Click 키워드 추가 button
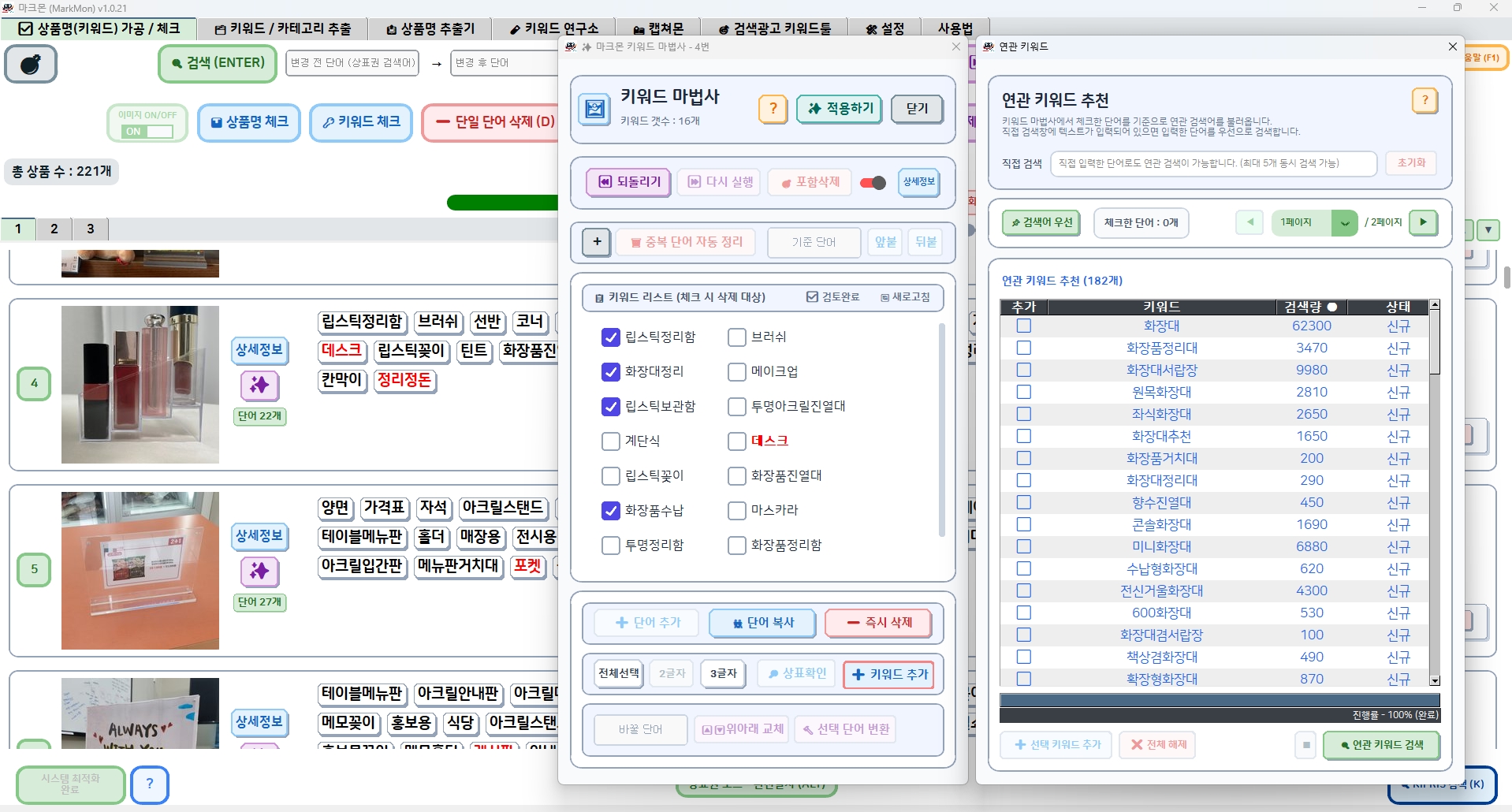The image size is (1512, 812). (x=889, y=675)
